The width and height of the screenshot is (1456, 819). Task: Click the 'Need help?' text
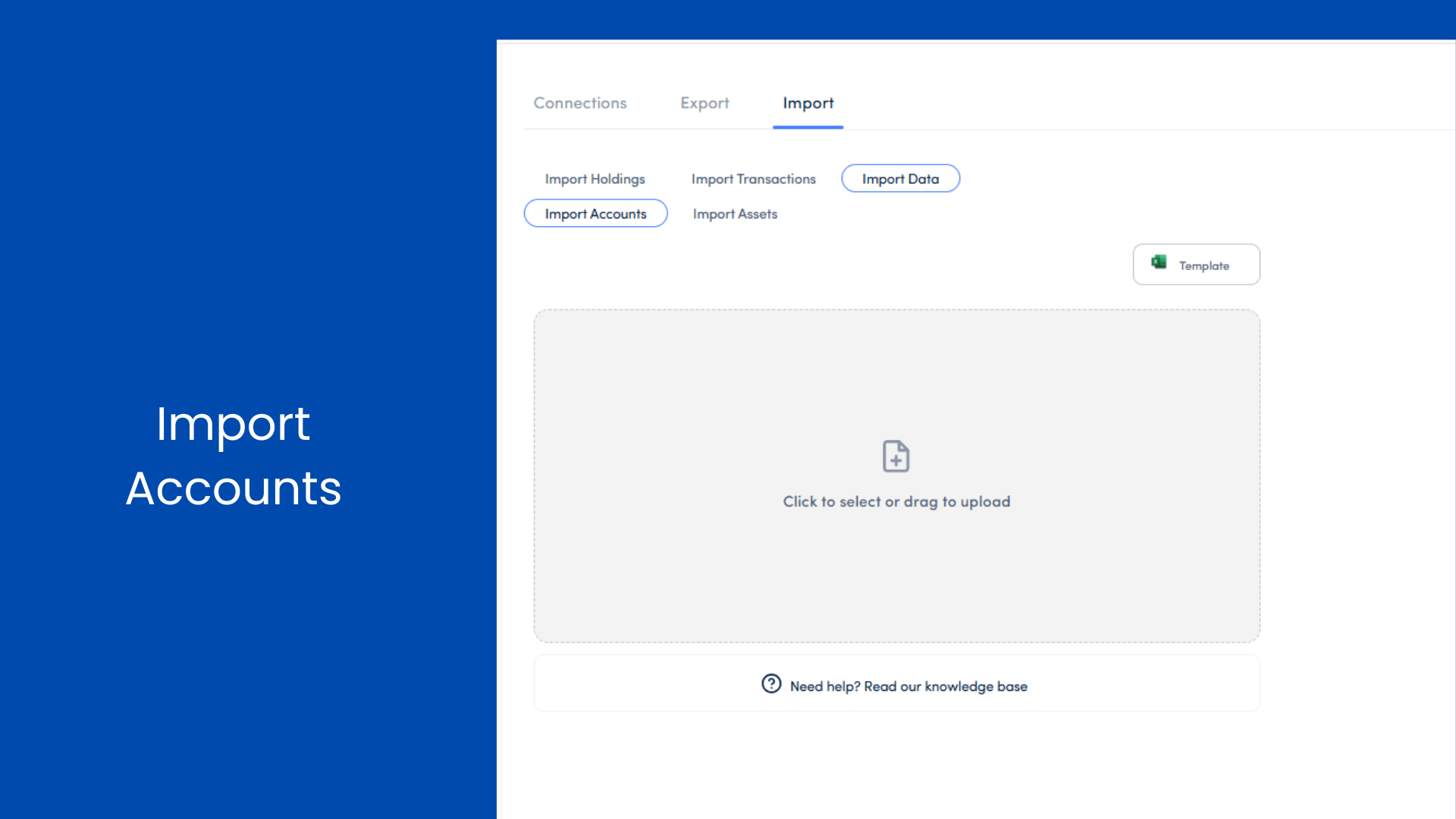pos(825,686)
